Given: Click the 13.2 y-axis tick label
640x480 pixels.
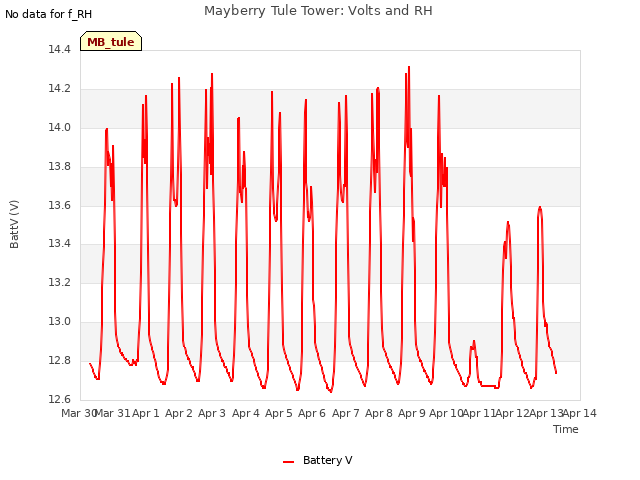Looking at the screenshot, I should pos(59,282).
